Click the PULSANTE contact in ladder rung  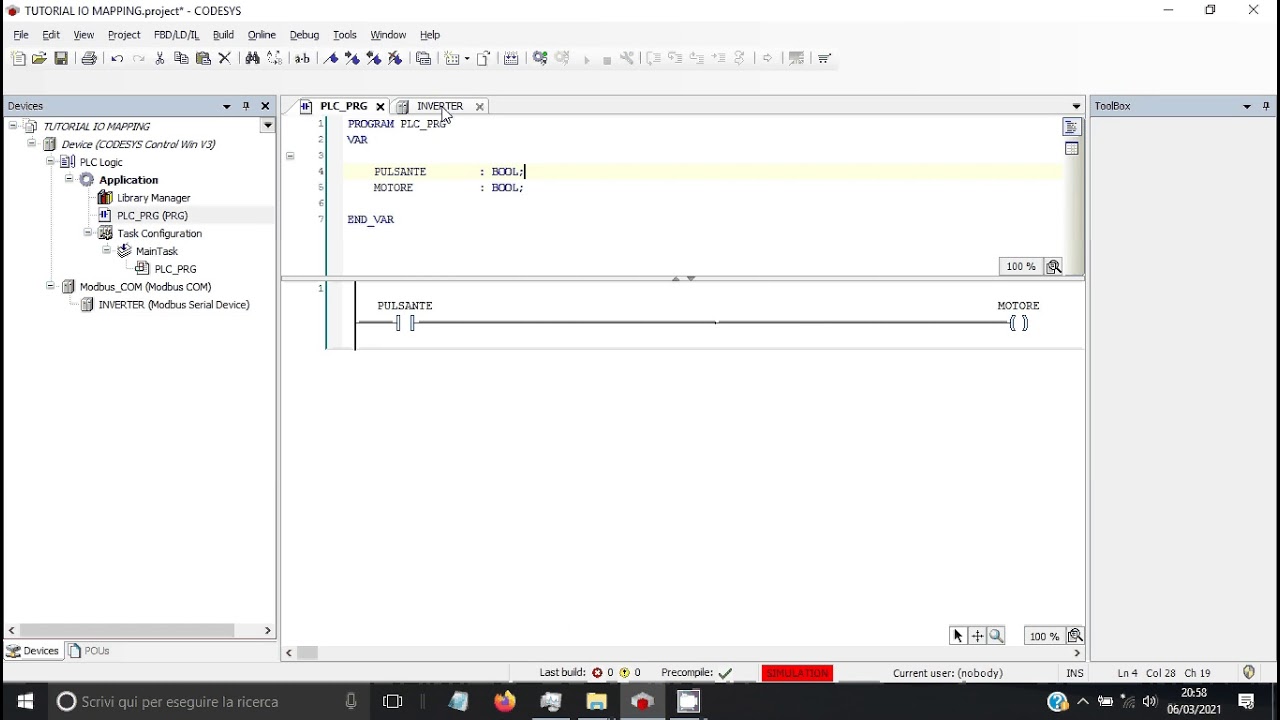coord(405,323)
